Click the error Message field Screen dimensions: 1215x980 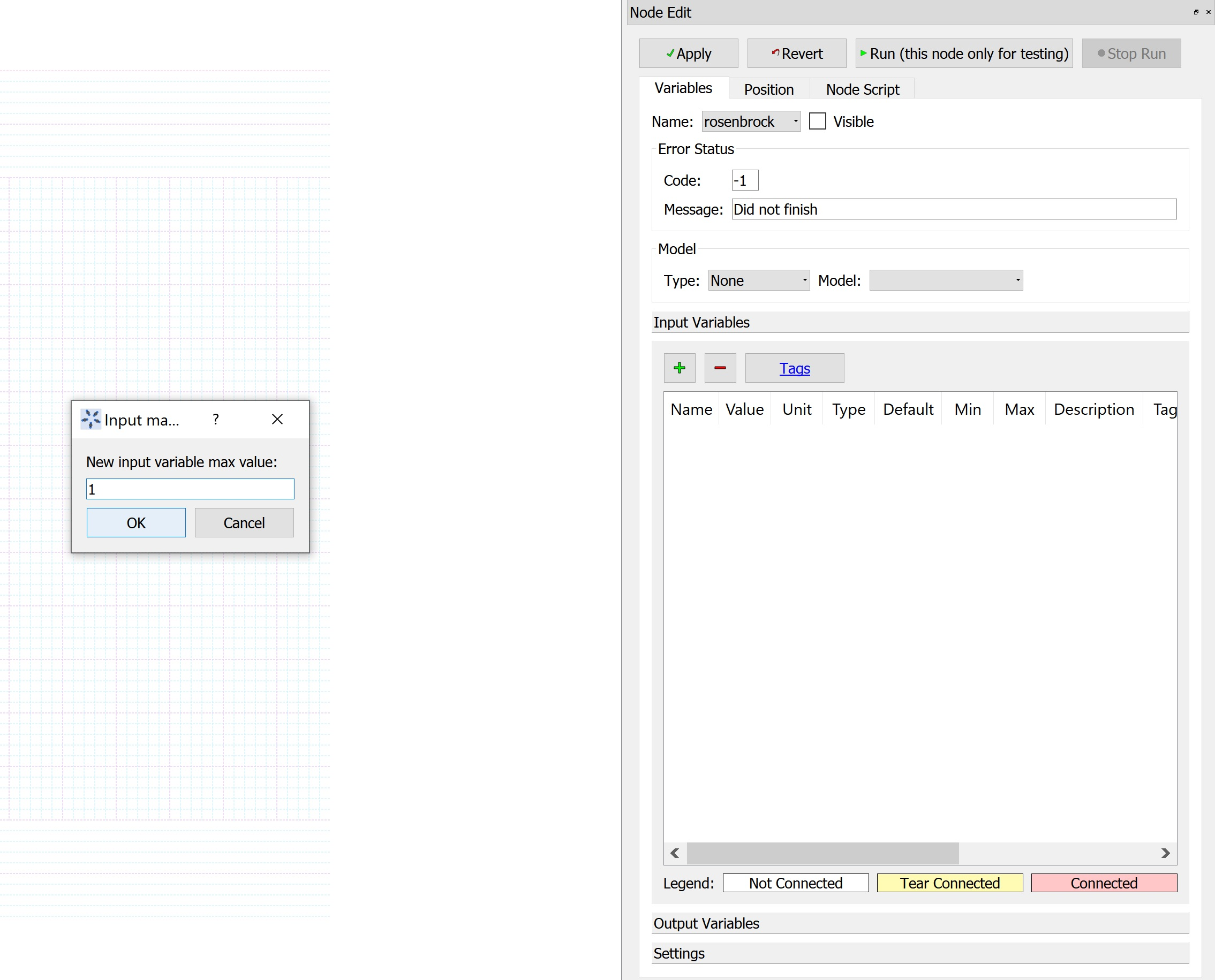[x=954, y=209]
